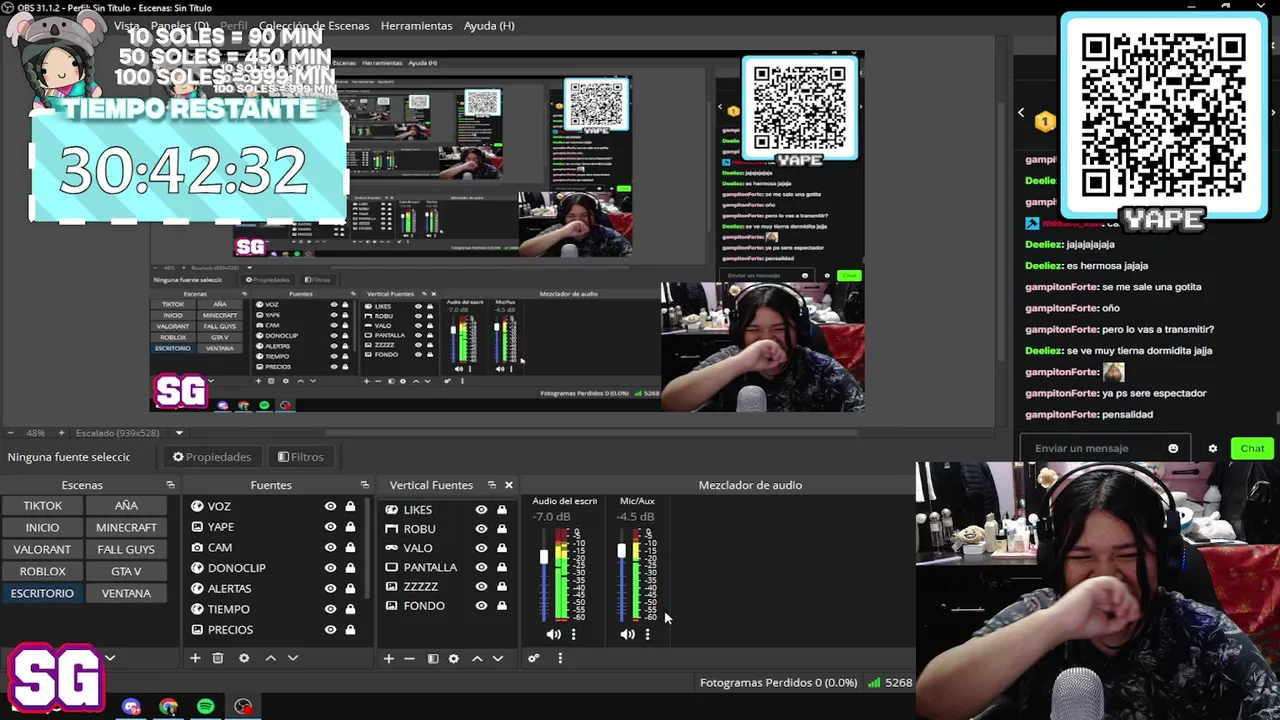Remove source with minus icon in Vertical Fuentes
The image size is (1280, 720).
tap(409, 658)
